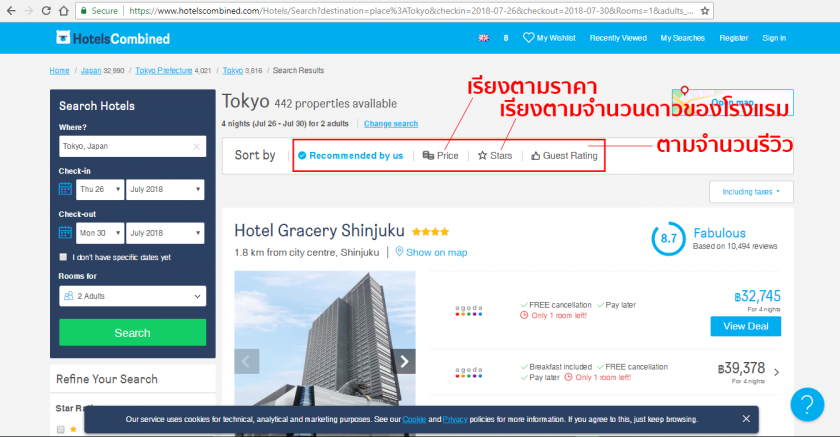The height and width of the screenshot is (437, 840).
Task: Click the Change search link
Action: pyautogui.click(x=391, y=124)
